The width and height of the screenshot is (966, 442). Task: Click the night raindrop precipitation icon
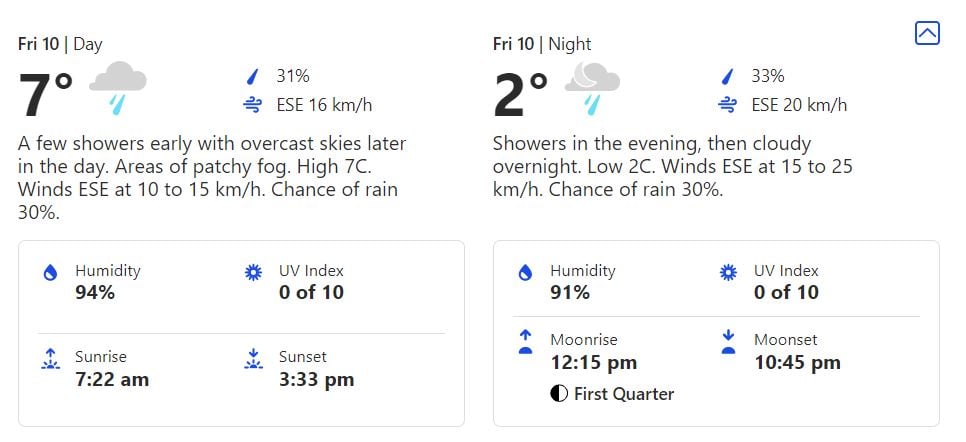pyautogui.click(x=727, y=76)
